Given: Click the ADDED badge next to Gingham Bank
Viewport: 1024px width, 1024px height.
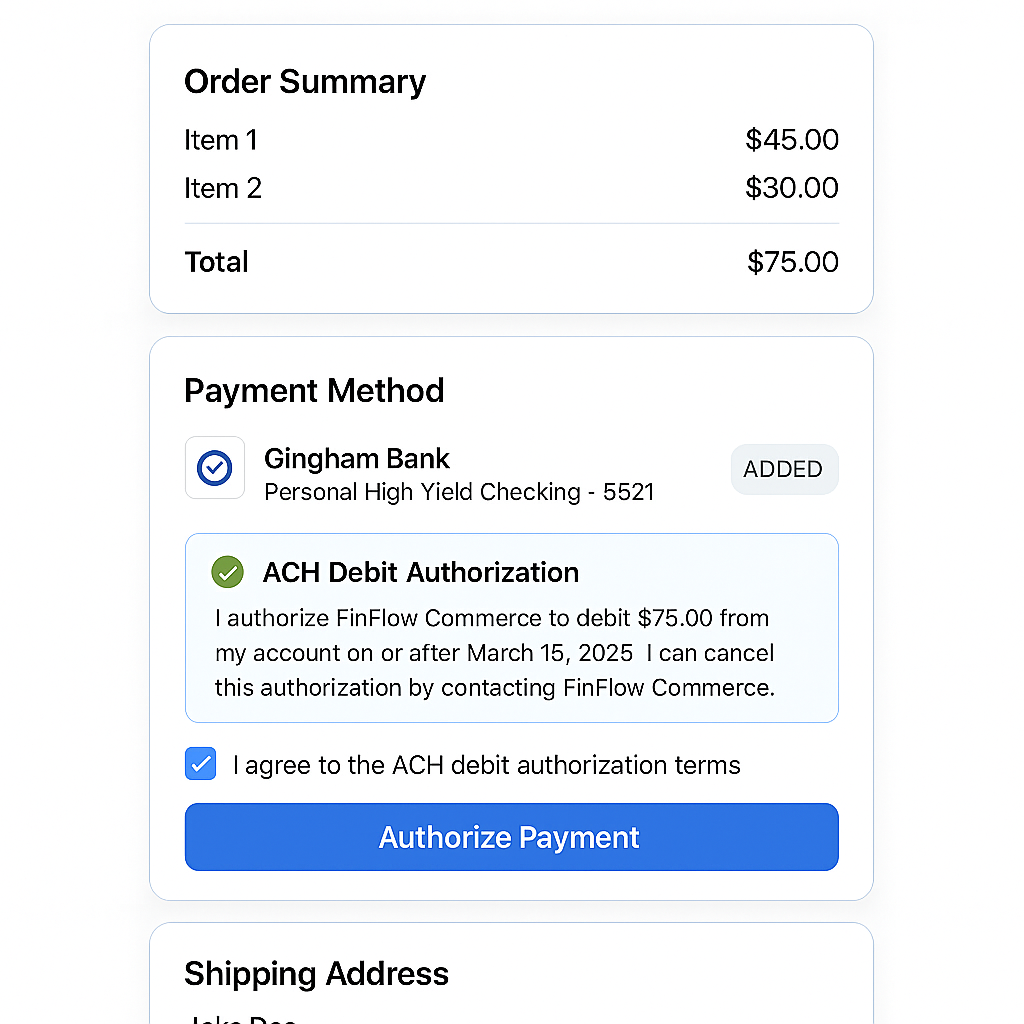Looking at the screenshot, I should [x=784, y=469].
